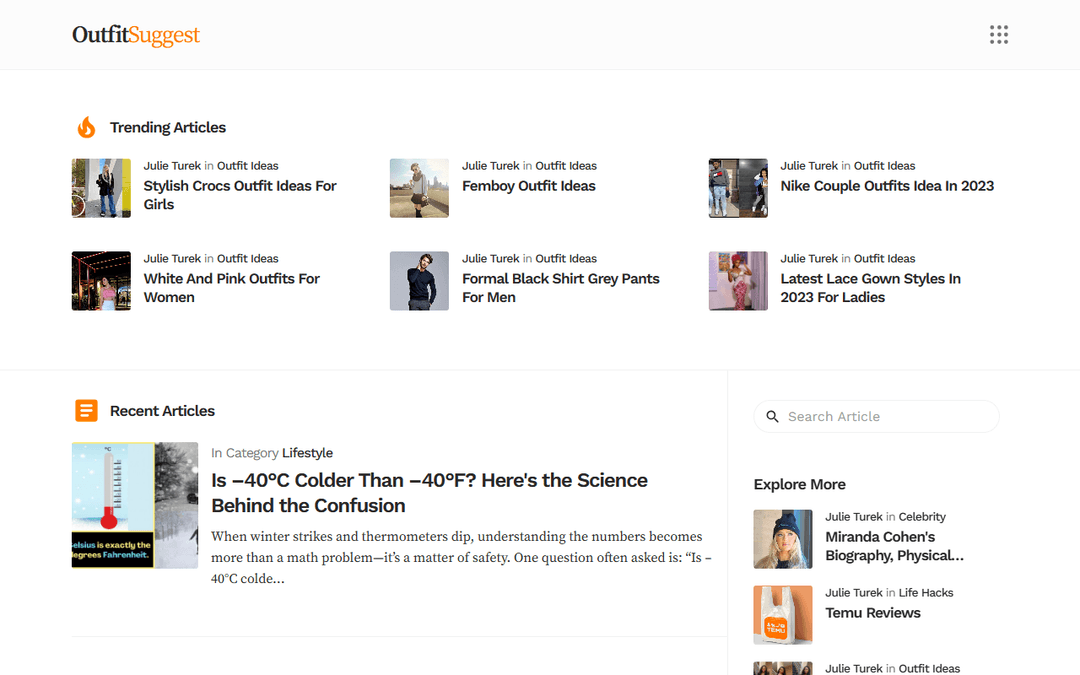Open Temu Reviews article
Image resolution: width=1080 pixels, height=675 pixels.
pyautogui.click(x=873, y=613)
